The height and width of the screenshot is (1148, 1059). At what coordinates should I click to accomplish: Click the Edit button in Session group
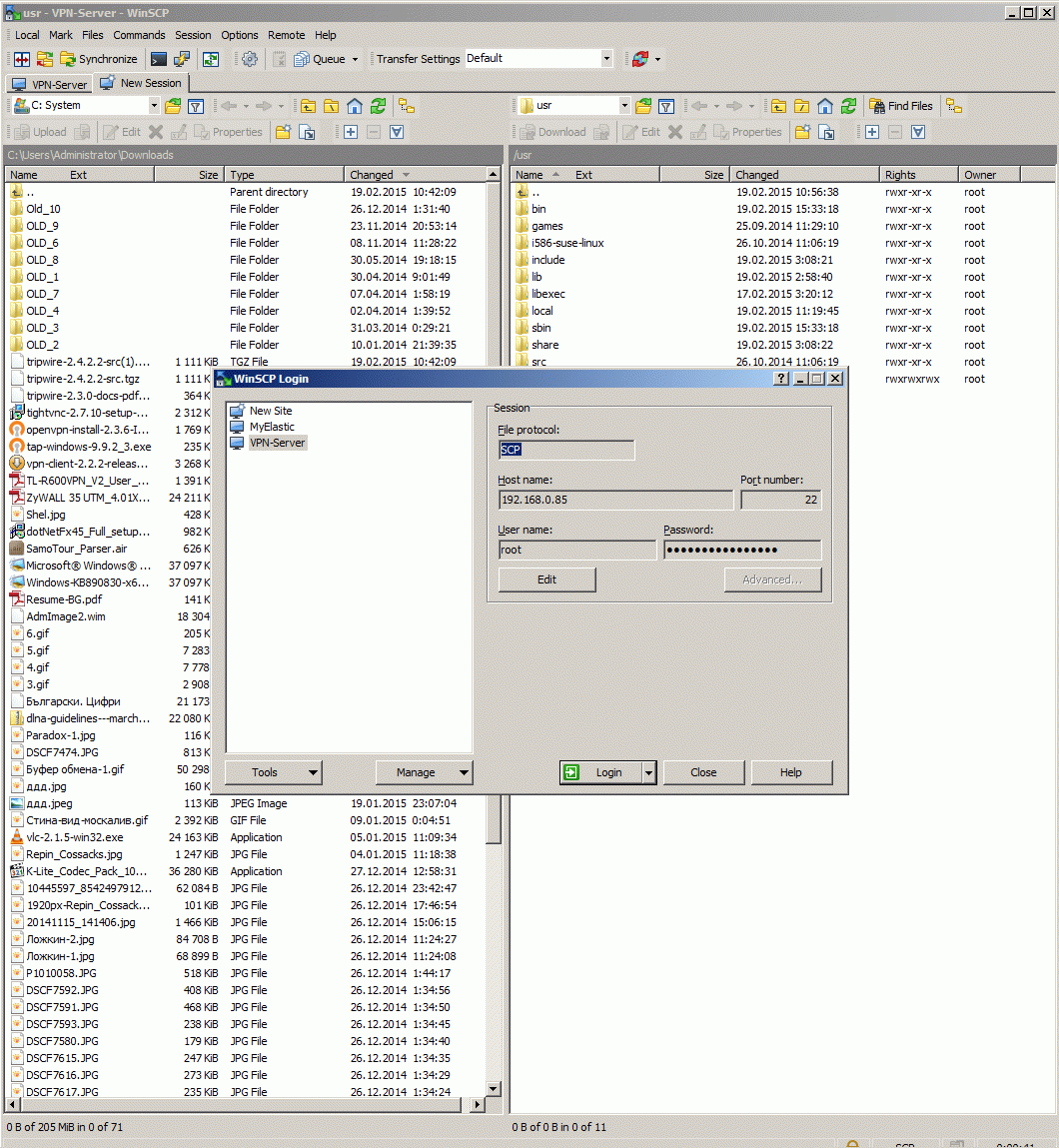[546, 579]
